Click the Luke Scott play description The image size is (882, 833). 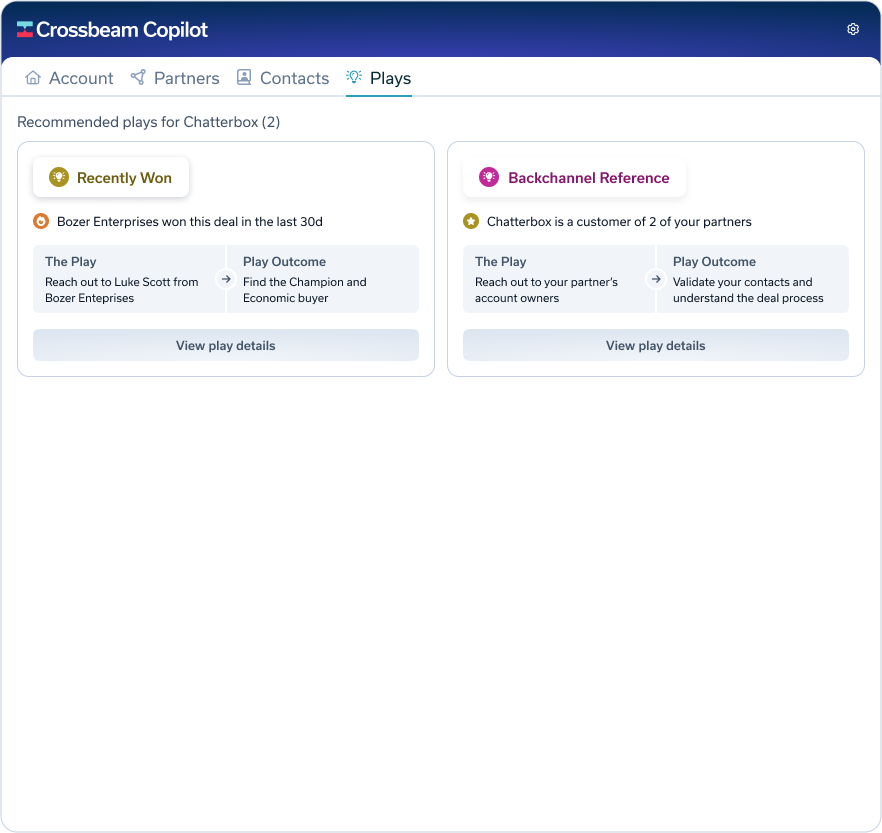click(x=121, y=290)
